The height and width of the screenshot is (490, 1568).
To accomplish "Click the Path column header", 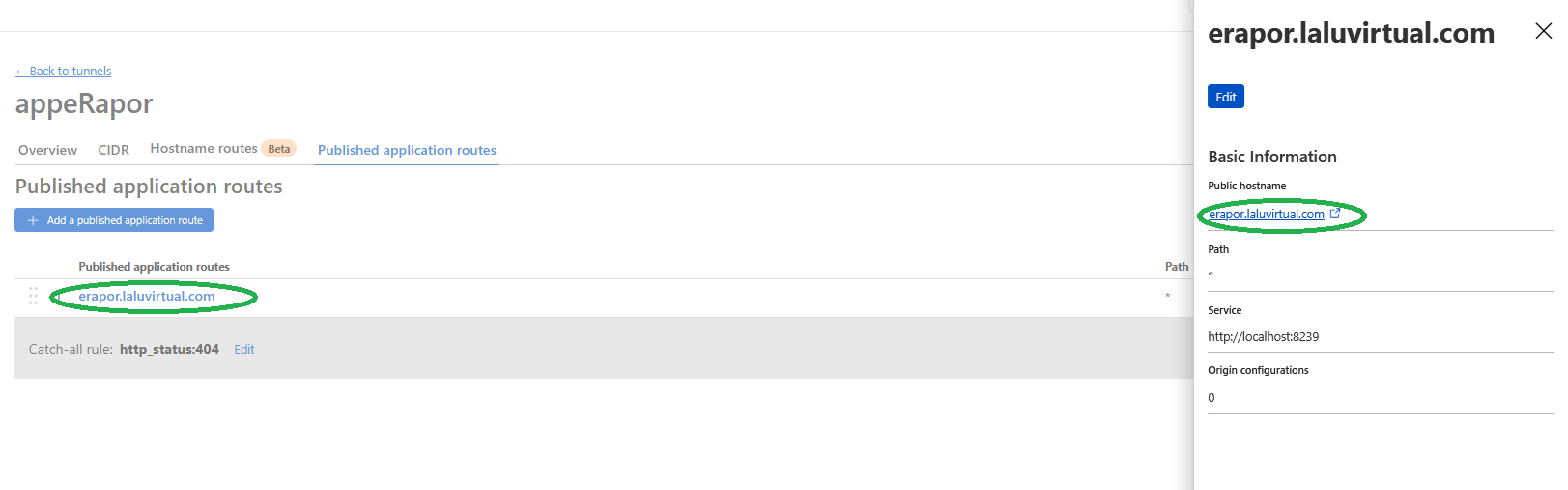I will pyautogui.click(x=1176, y=267).
